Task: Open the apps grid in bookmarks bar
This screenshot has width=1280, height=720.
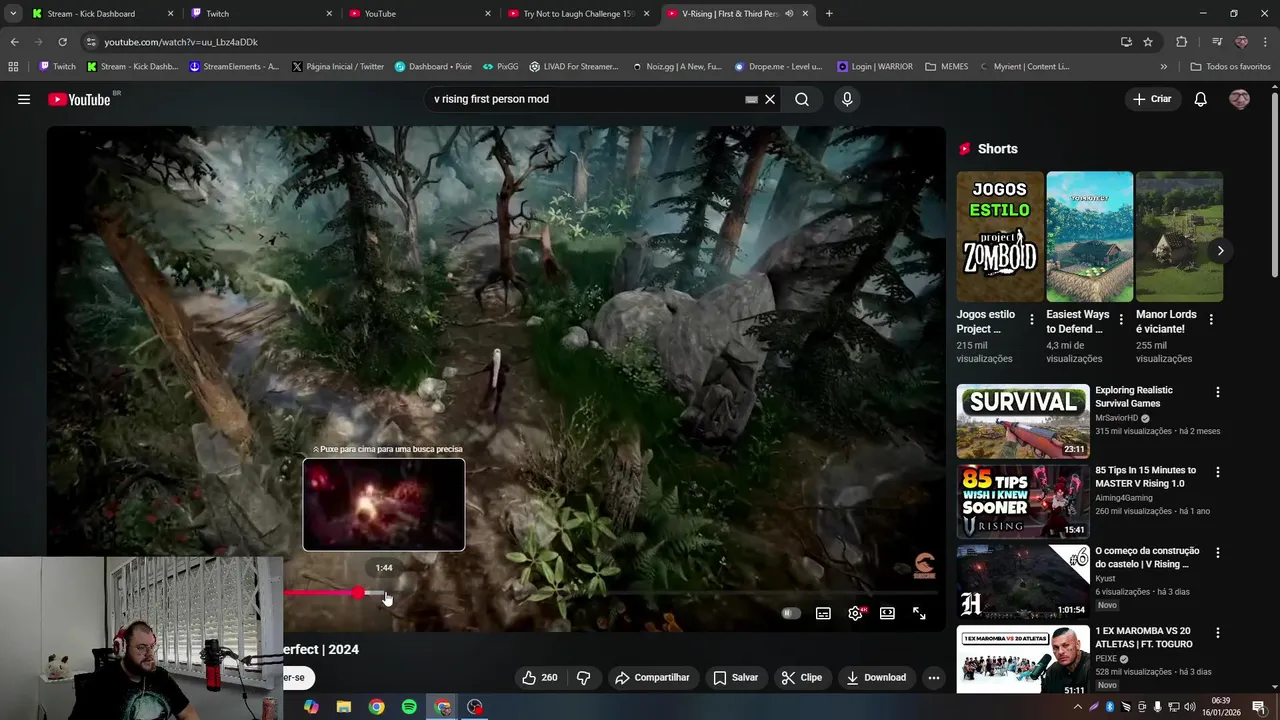Action: (x=13, y=67)
